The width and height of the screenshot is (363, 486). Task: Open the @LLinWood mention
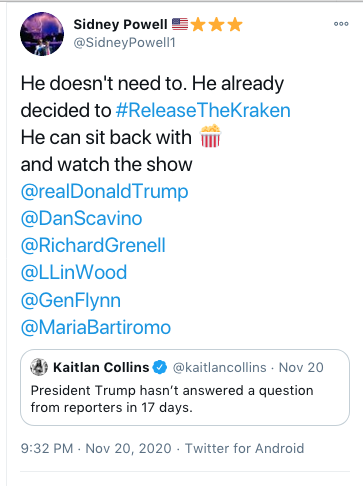[74, 273]
